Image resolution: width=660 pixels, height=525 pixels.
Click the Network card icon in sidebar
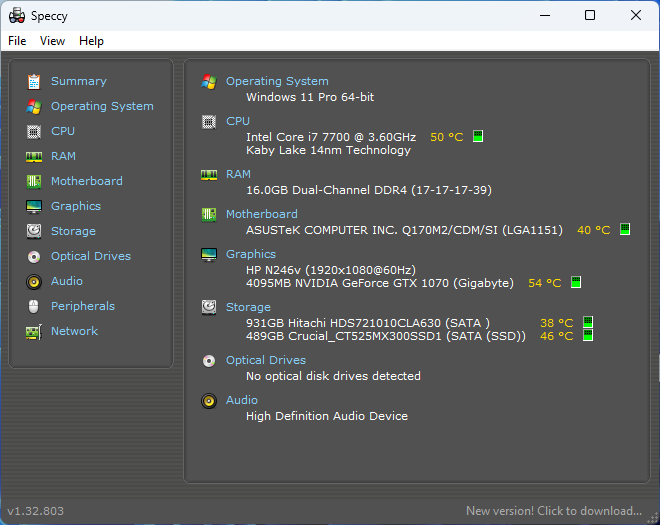[x=34, y=332]
